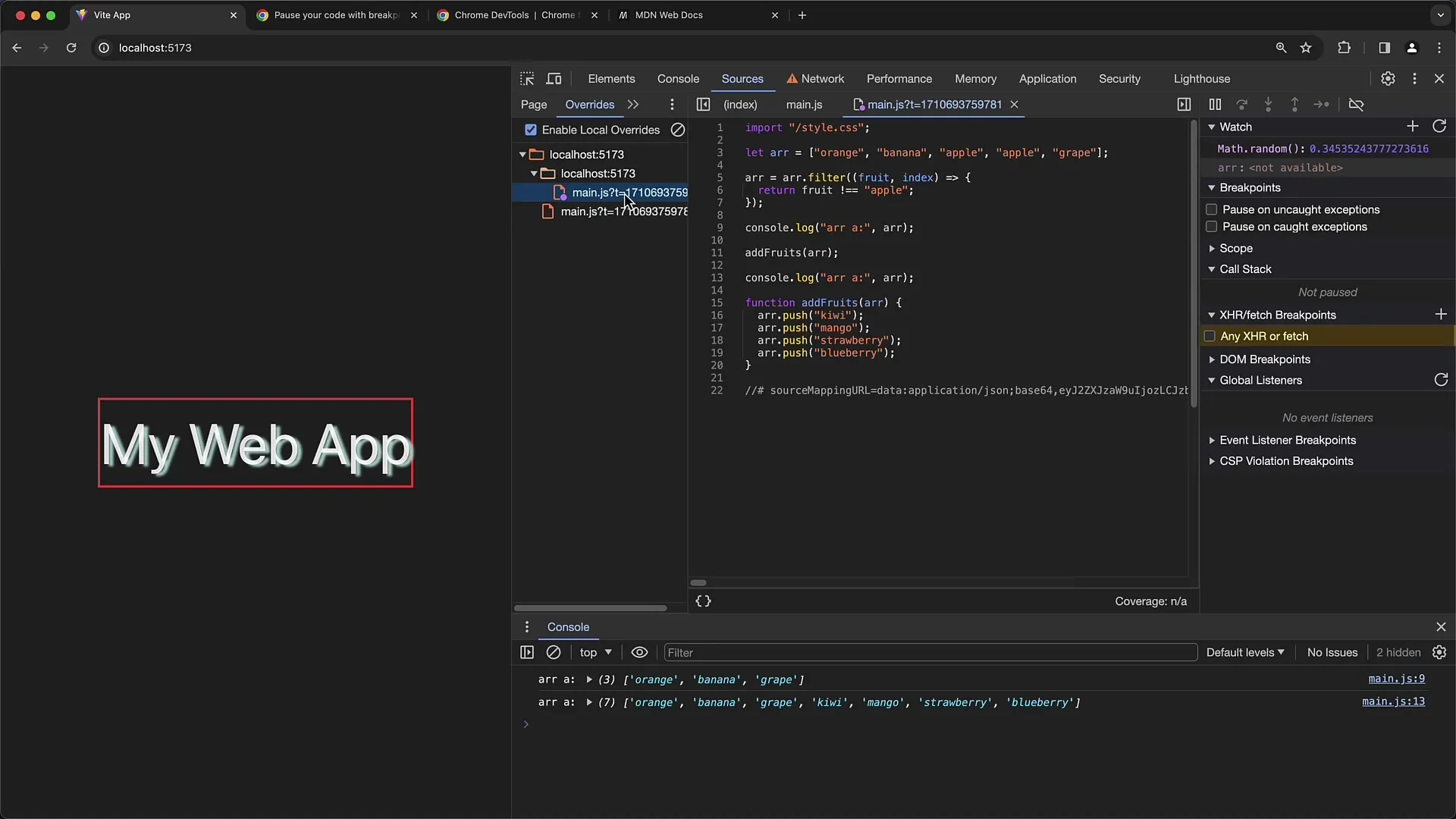Collapse the Breakpoints section
Screen dimensions: 1456x819
point(1212,188)
